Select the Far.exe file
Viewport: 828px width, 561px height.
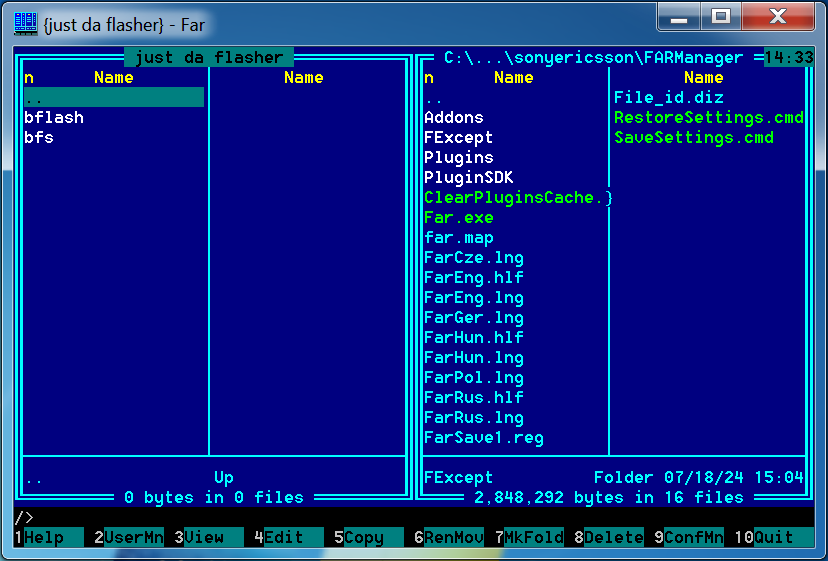[459, 218]
